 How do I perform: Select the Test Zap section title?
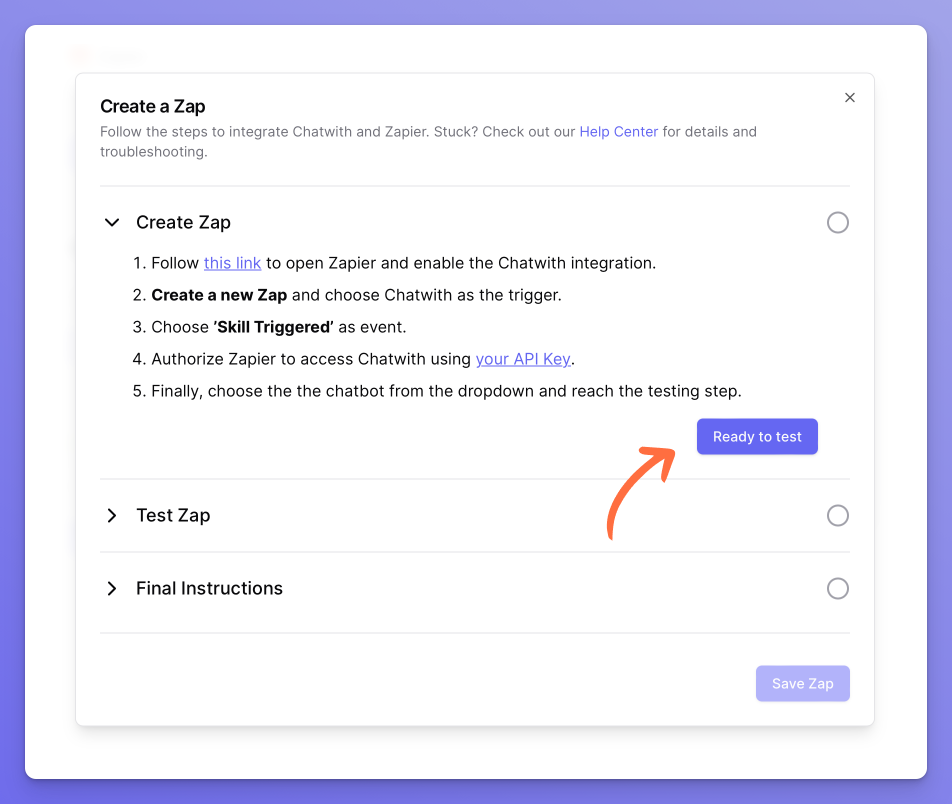click(173, 516)
